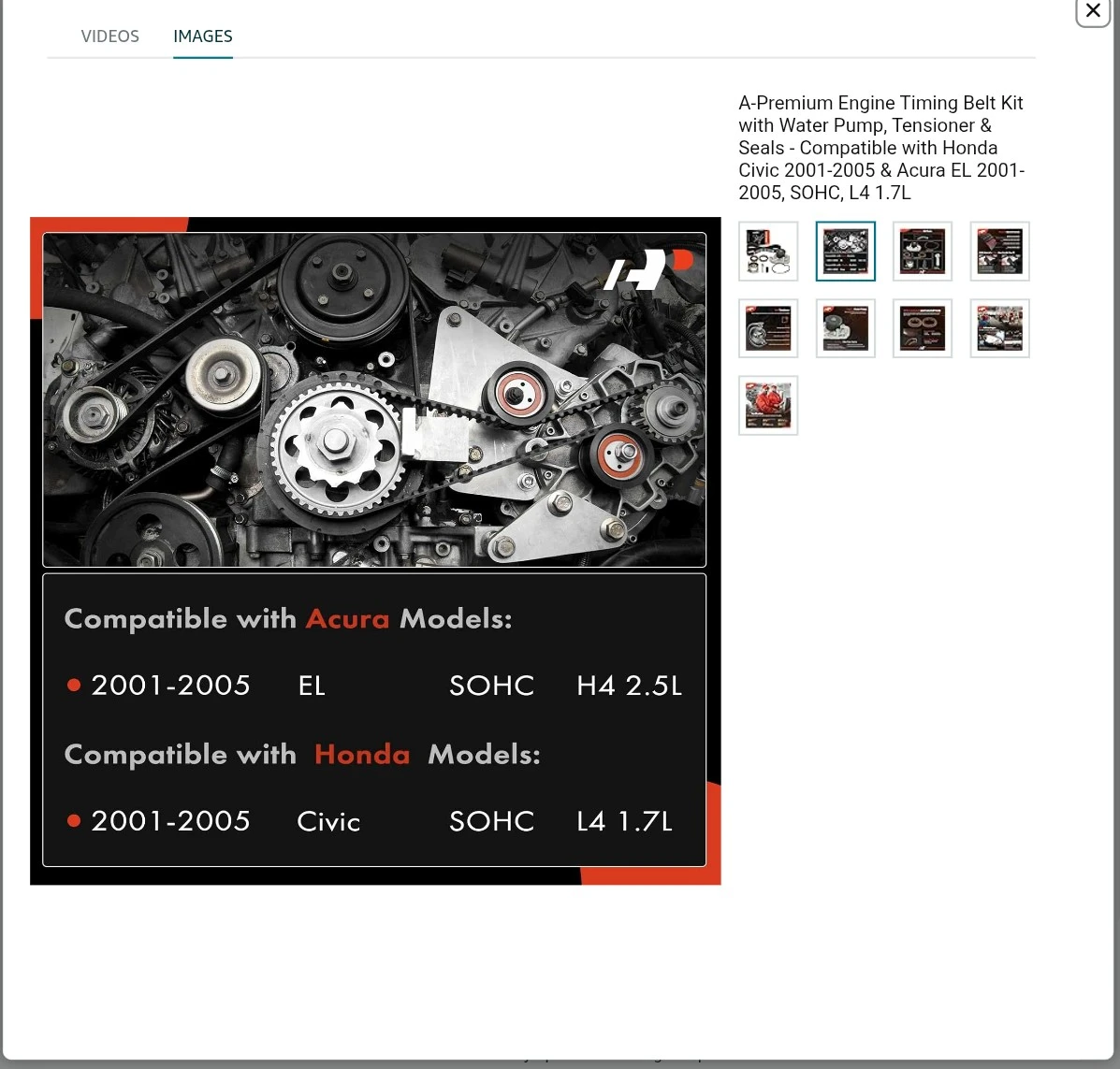
Task: Open thumbnail of kit parts on white background
Action: tap(768, 252)
